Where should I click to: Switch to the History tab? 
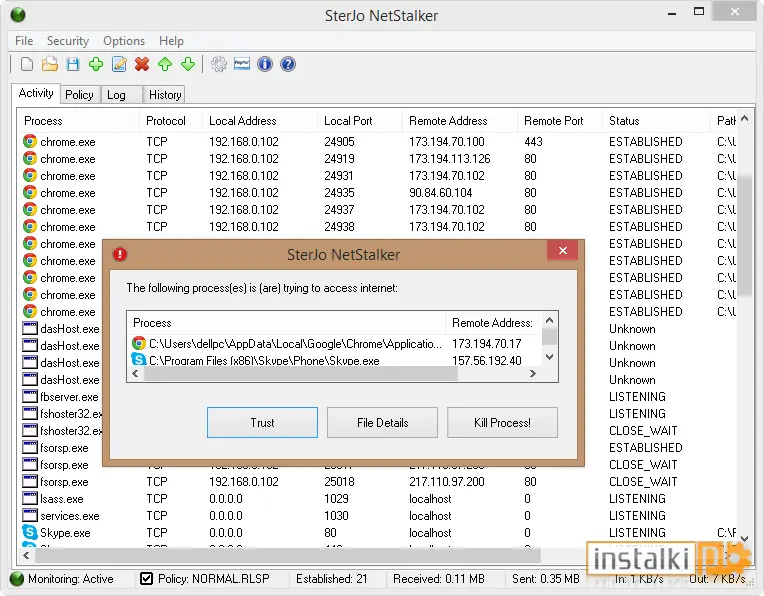[165, 95]
